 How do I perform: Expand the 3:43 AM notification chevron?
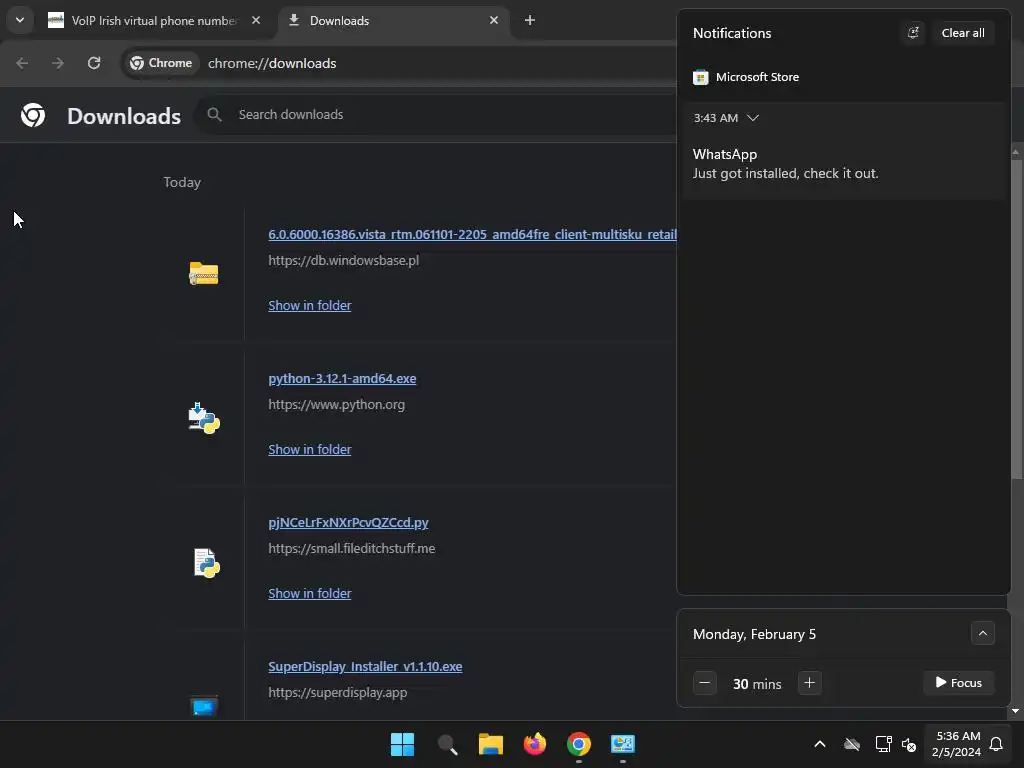[x=753, y=118]
